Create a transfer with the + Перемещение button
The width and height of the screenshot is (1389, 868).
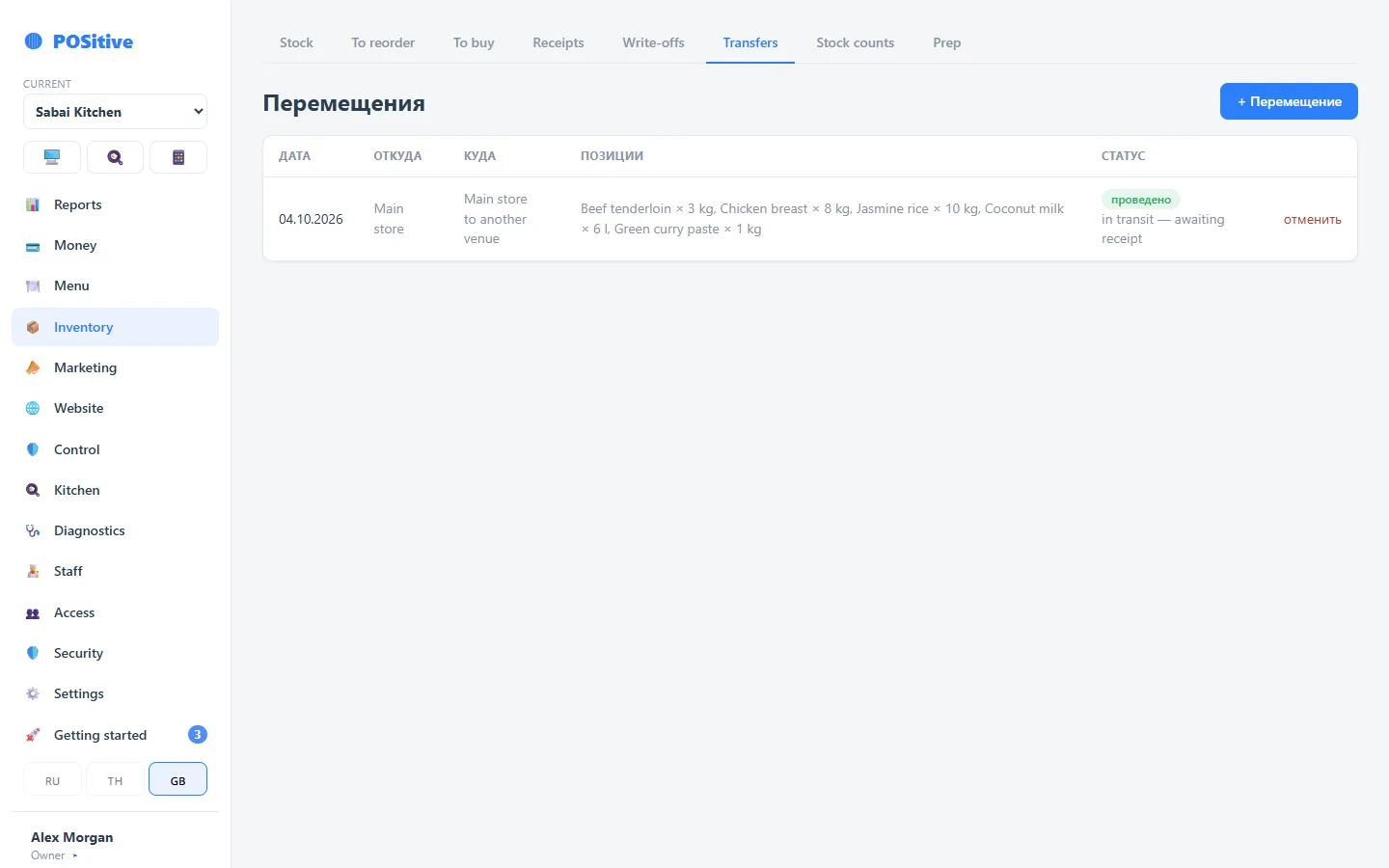click(1289, 101)
